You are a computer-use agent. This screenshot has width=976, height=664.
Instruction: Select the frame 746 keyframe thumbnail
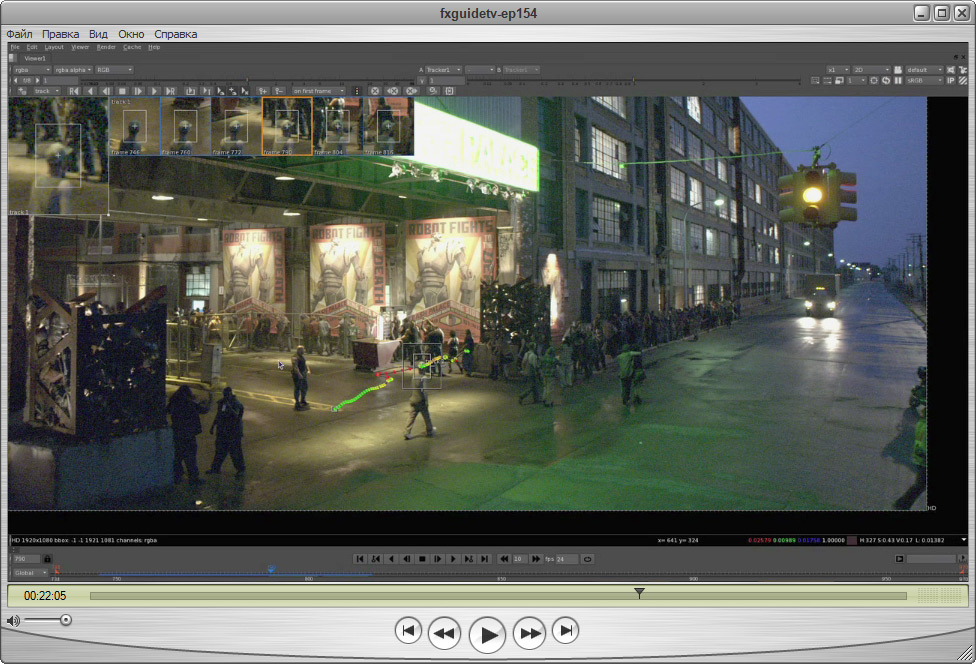point(135,126)
